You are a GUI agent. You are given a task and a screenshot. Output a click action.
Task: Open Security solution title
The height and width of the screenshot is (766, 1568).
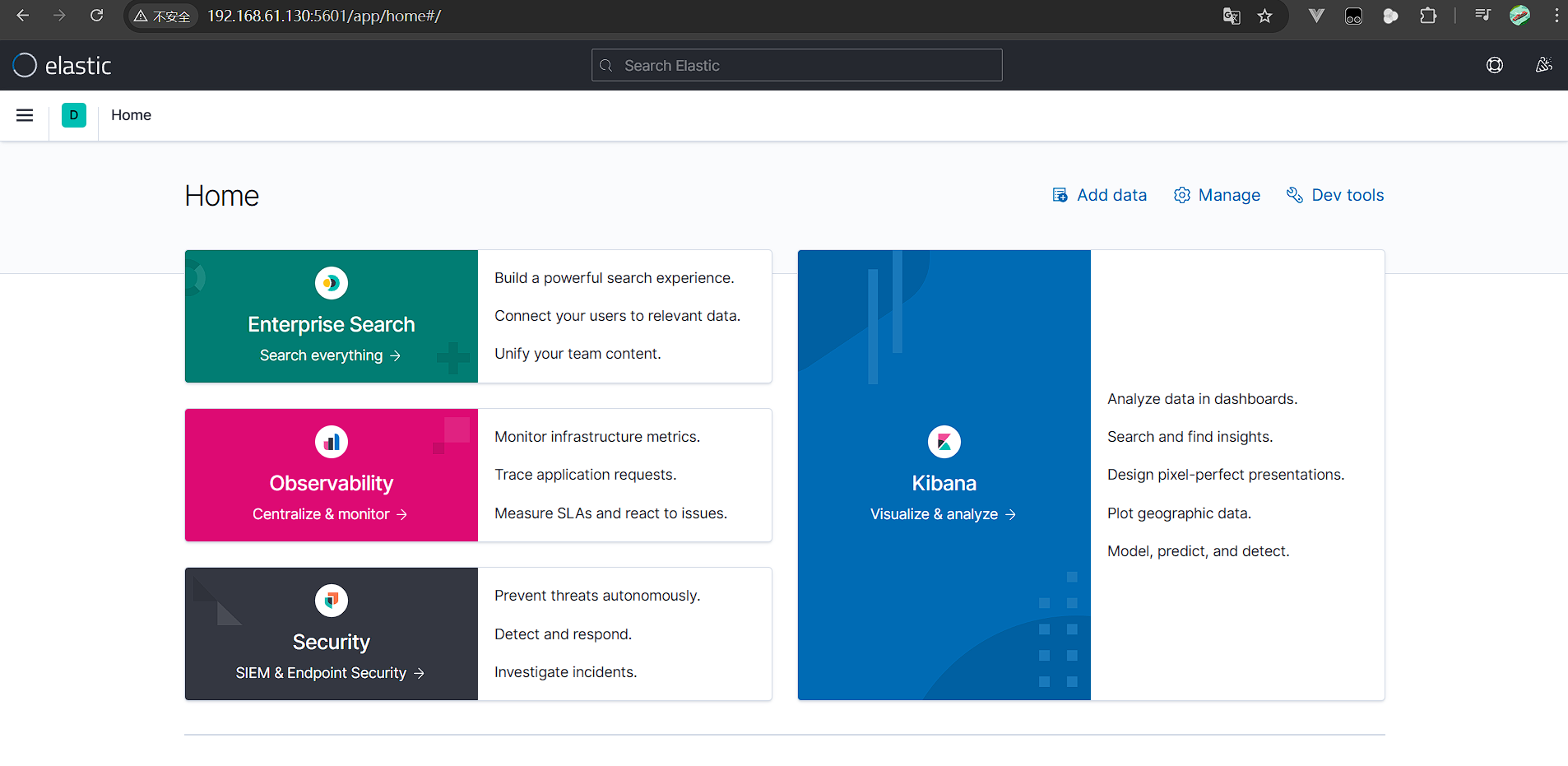click(x=332, y=642)
